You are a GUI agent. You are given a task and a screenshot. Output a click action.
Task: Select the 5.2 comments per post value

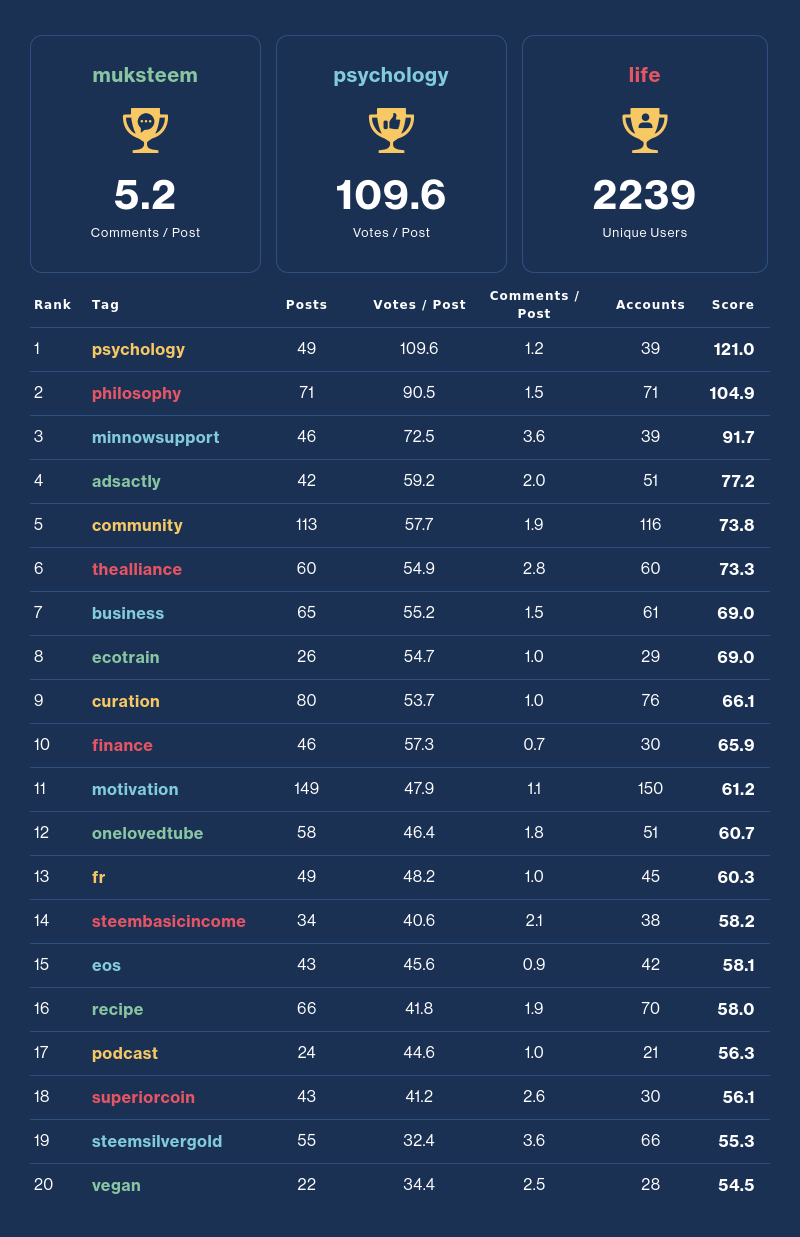[145, 195]
